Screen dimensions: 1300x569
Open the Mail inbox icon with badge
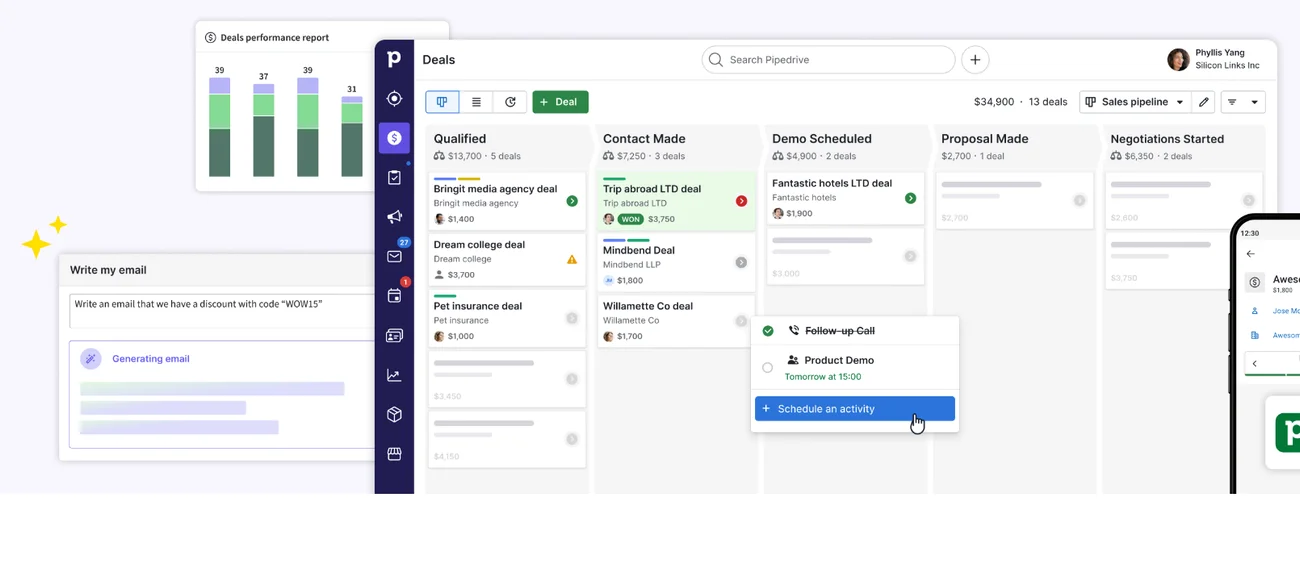pos(394,257)
